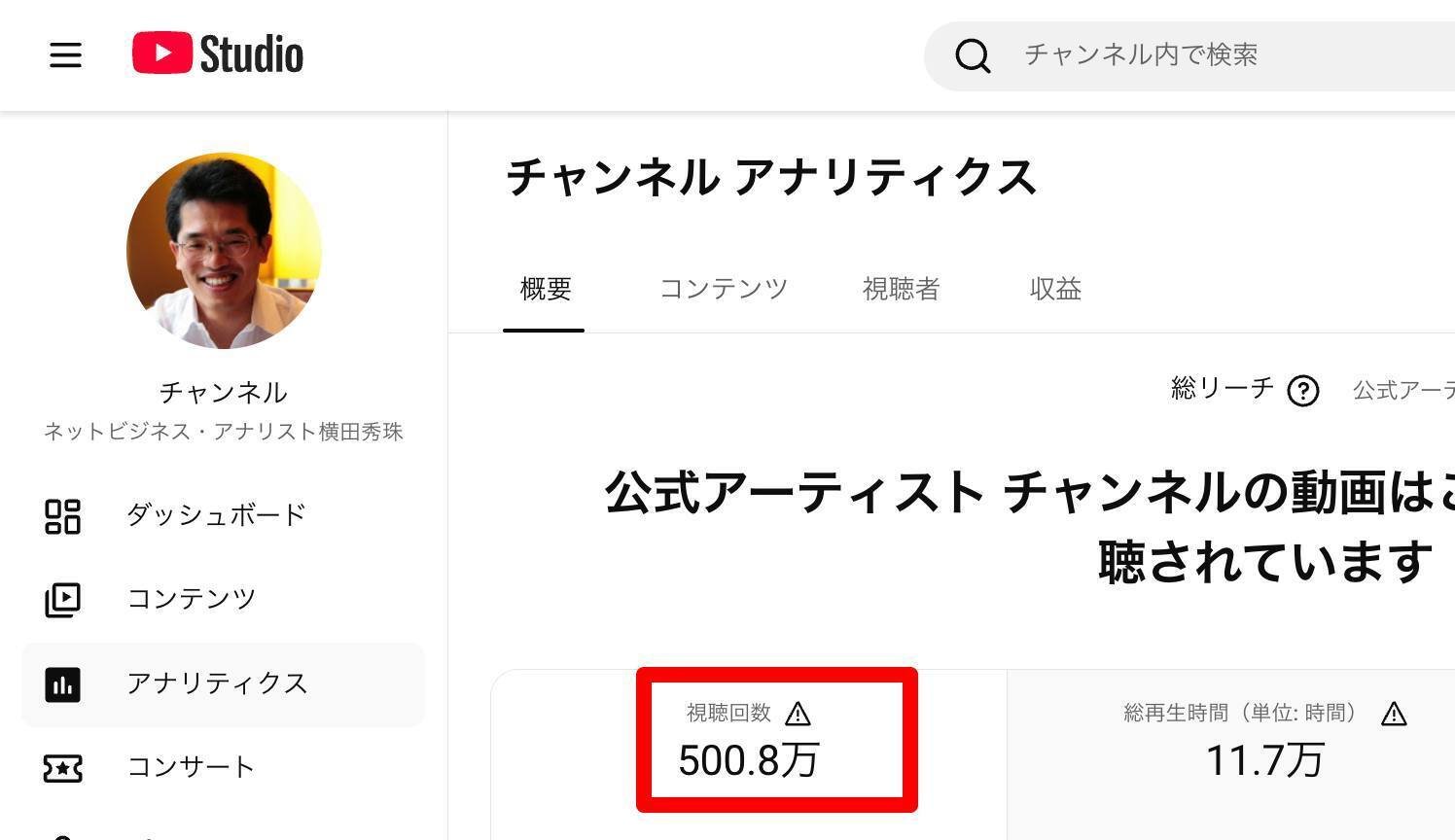Switch to the コンテンツ tab
Image resolution: width=1455 pixels, height=840 pixels.
click(x=724, y=289)
